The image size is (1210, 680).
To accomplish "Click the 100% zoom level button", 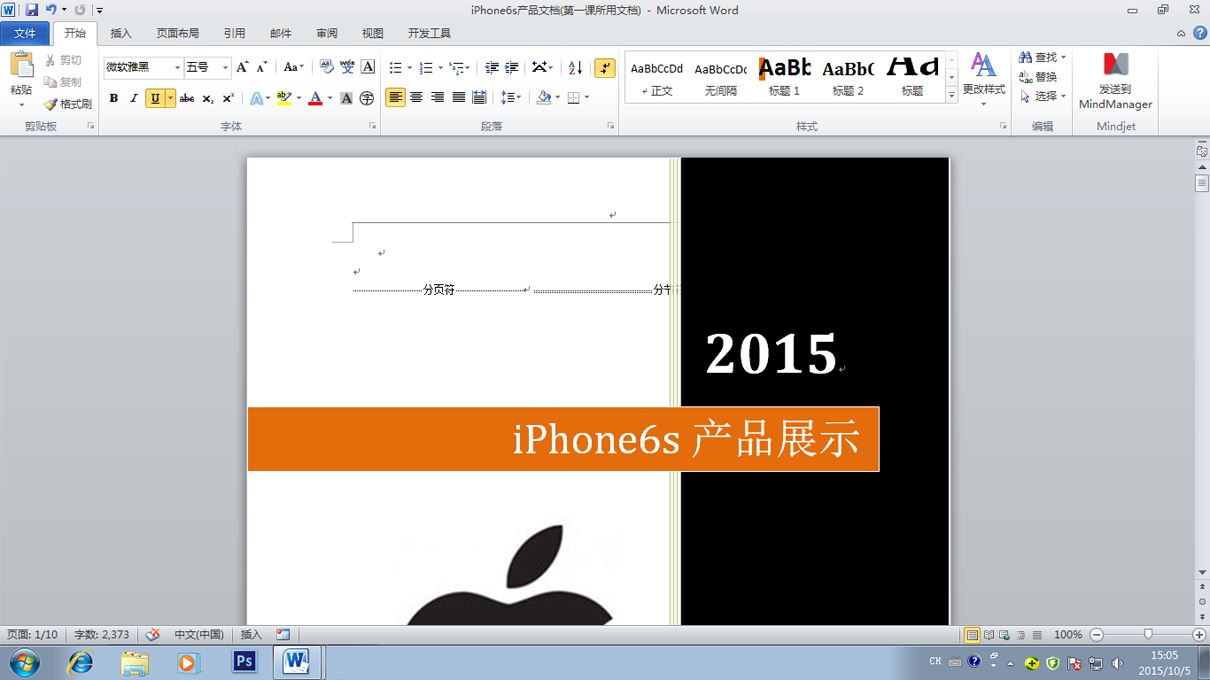I will click(x=1068, y=634).
